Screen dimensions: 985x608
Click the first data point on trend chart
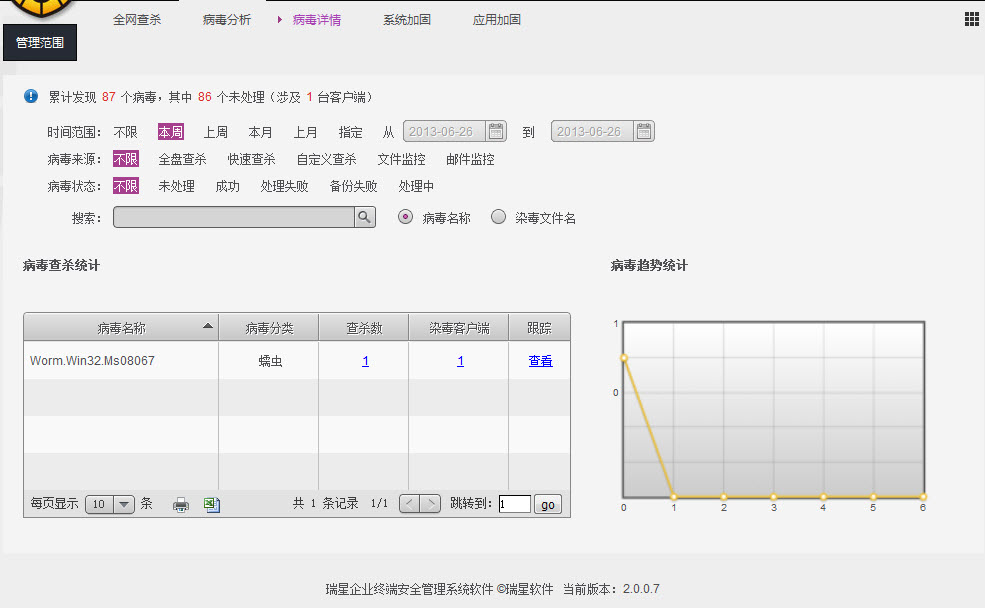(623, 357)
